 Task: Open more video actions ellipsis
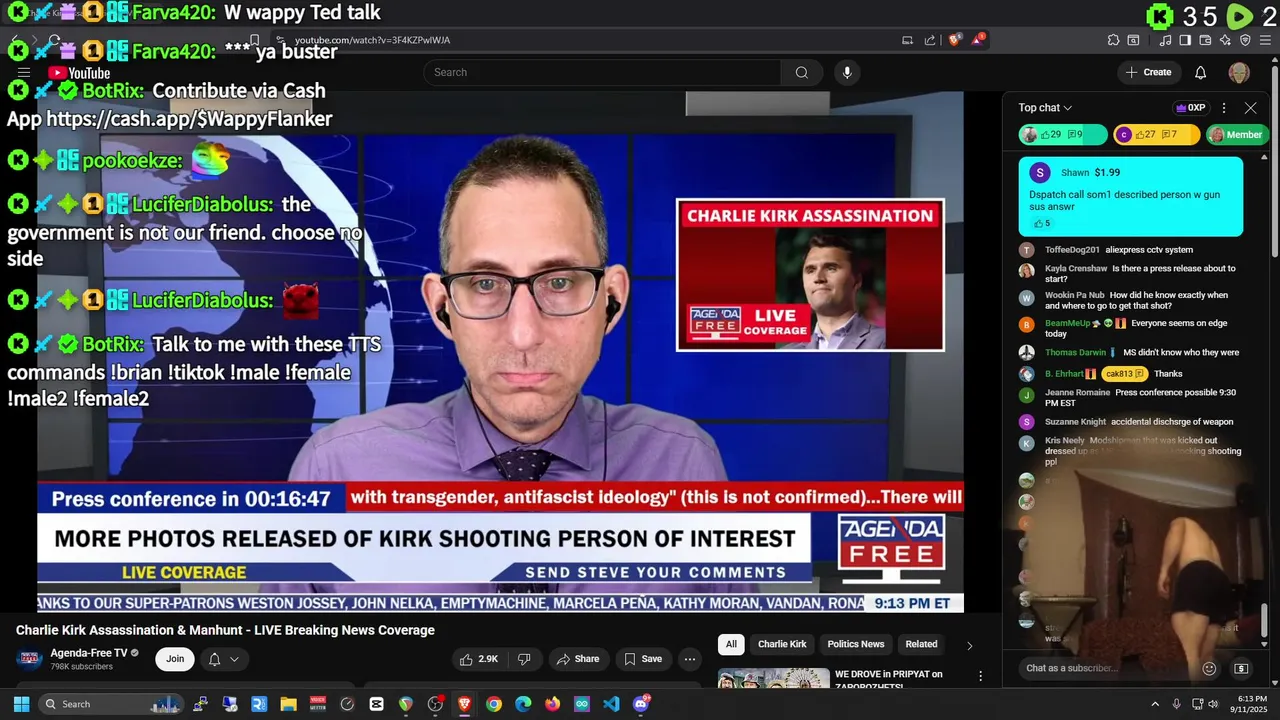coord(689,659)
